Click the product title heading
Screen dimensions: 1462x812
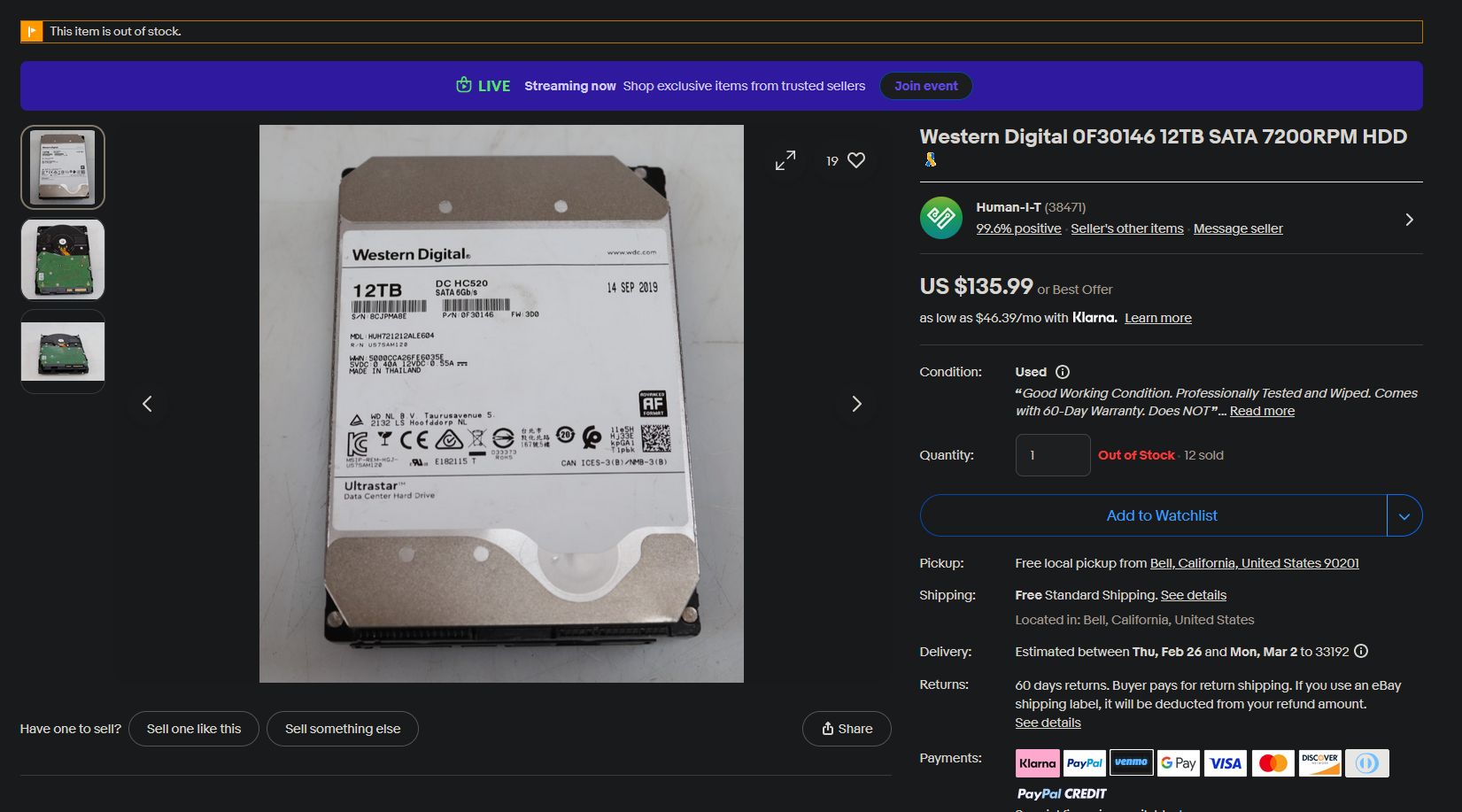(1164, 136)
